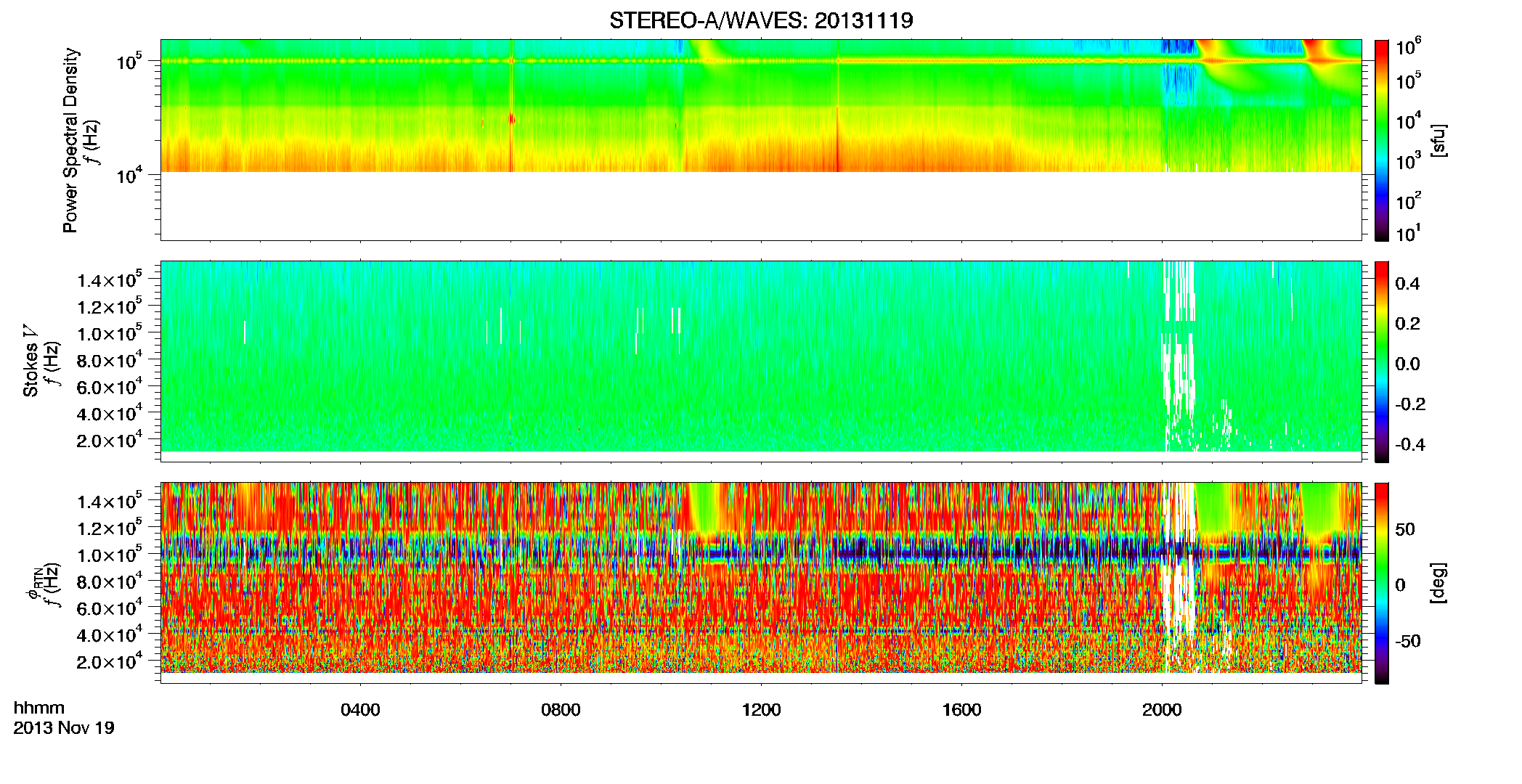The image size is (1522, 784).
Task: Click the Stokes V color bar
Action: coord(1382,362)
